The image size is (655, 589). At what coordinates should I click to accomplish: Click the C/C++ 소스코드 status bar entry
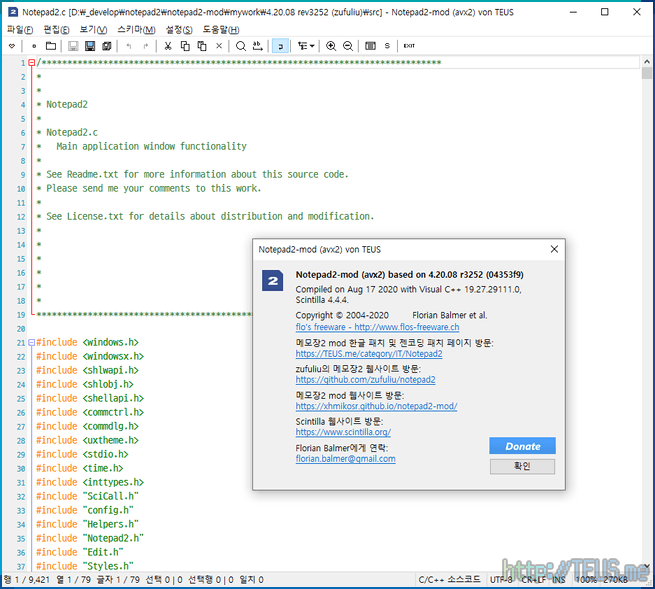pos(449,580)
